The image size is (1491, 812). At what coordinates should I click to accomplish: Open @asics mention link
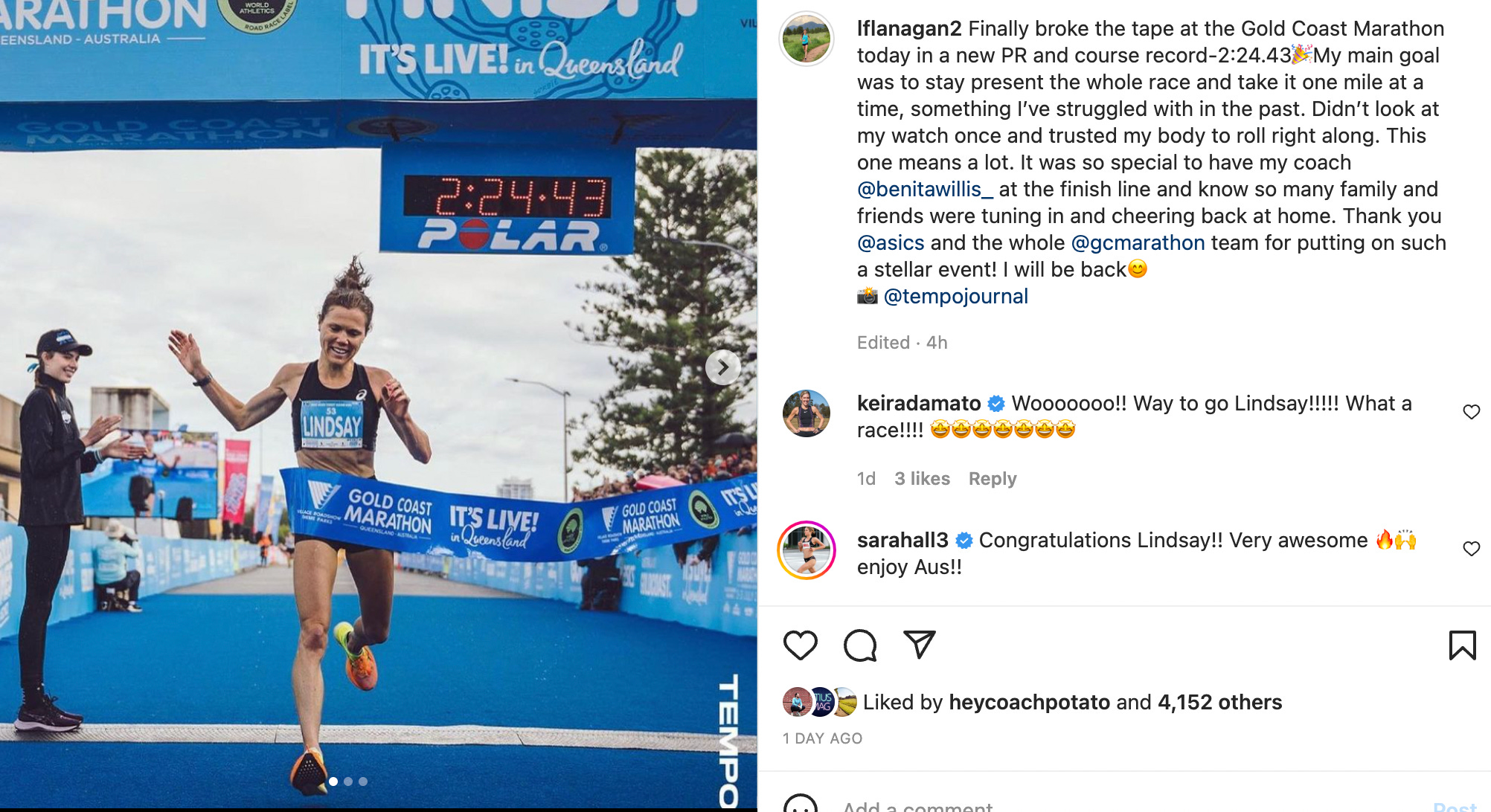pos(891,243)
